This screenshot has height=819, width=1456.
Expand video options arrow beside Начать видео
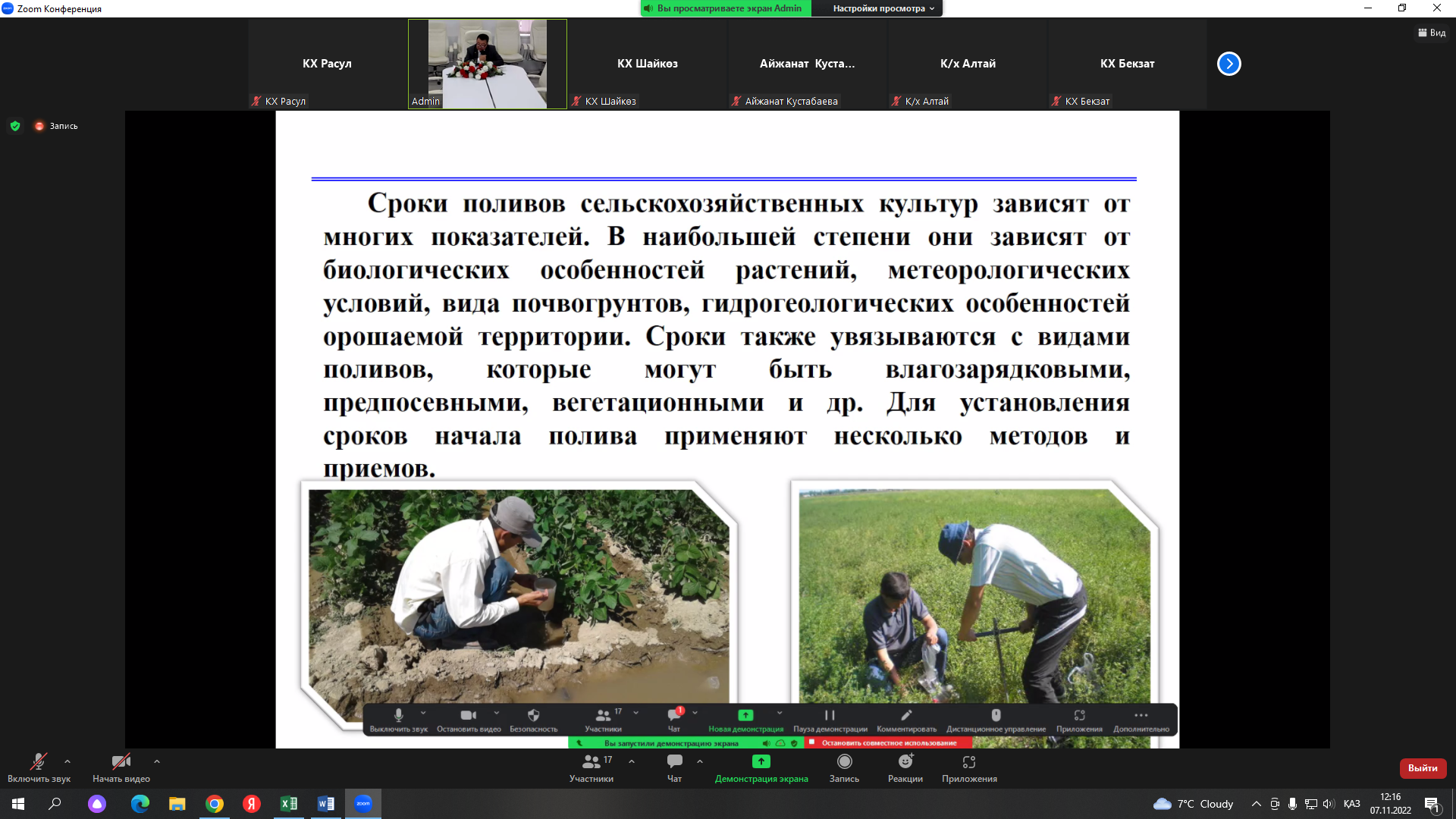point(157,761)
